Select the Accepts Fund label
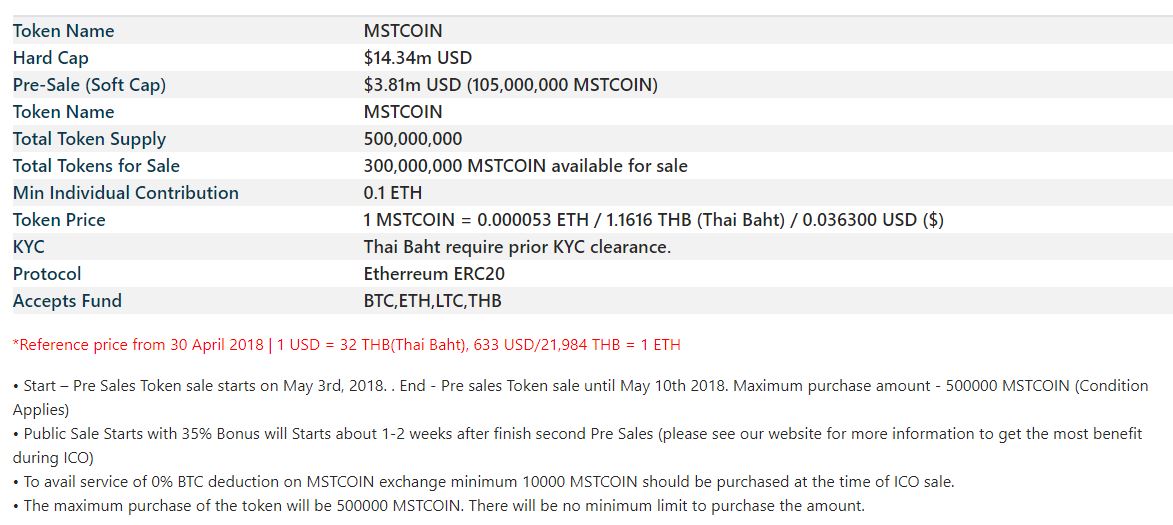The image size is (1173, 525). [67, 301]
